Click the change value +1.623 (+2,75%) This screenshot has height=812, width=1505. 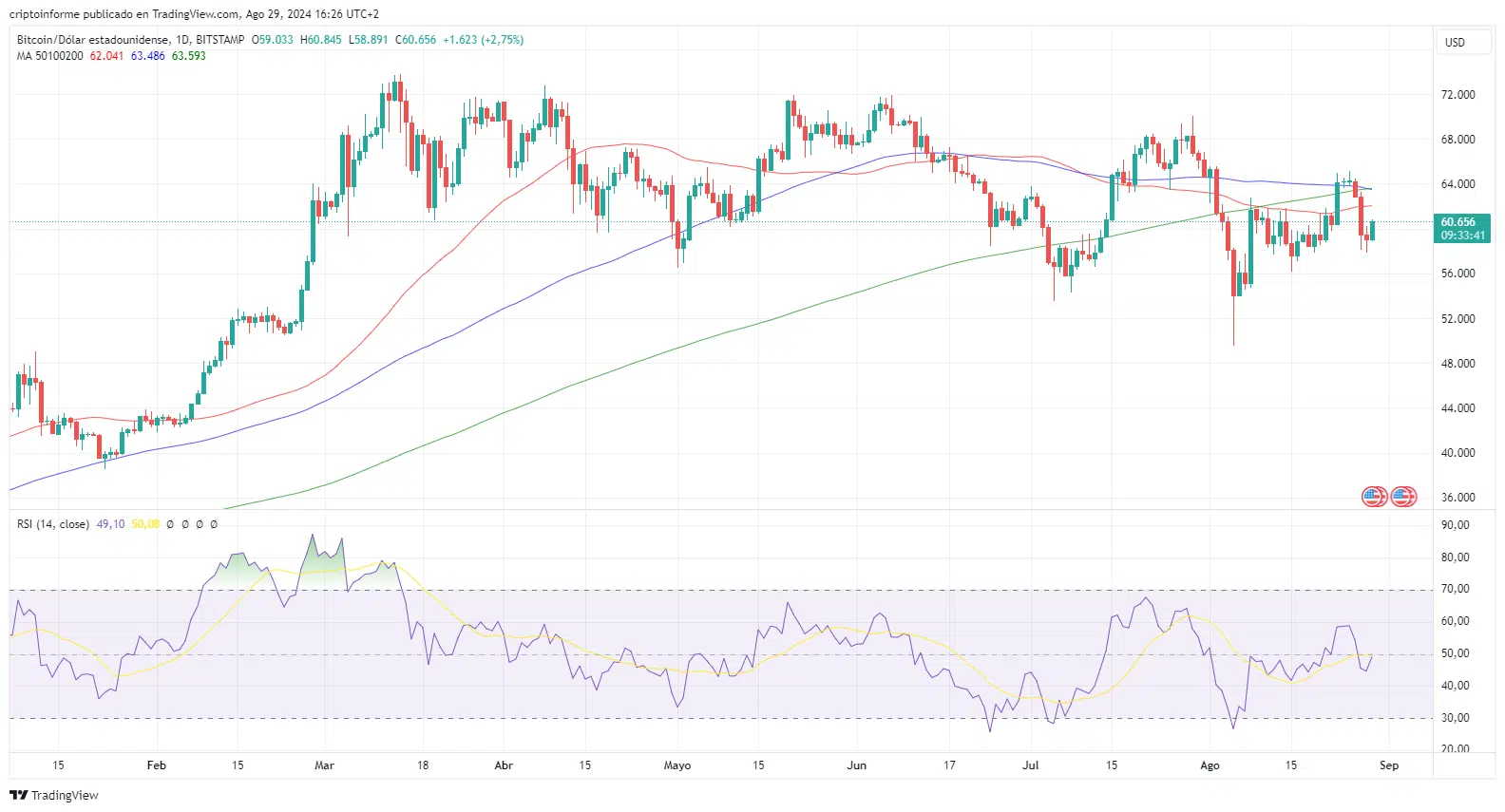point(484,40)
